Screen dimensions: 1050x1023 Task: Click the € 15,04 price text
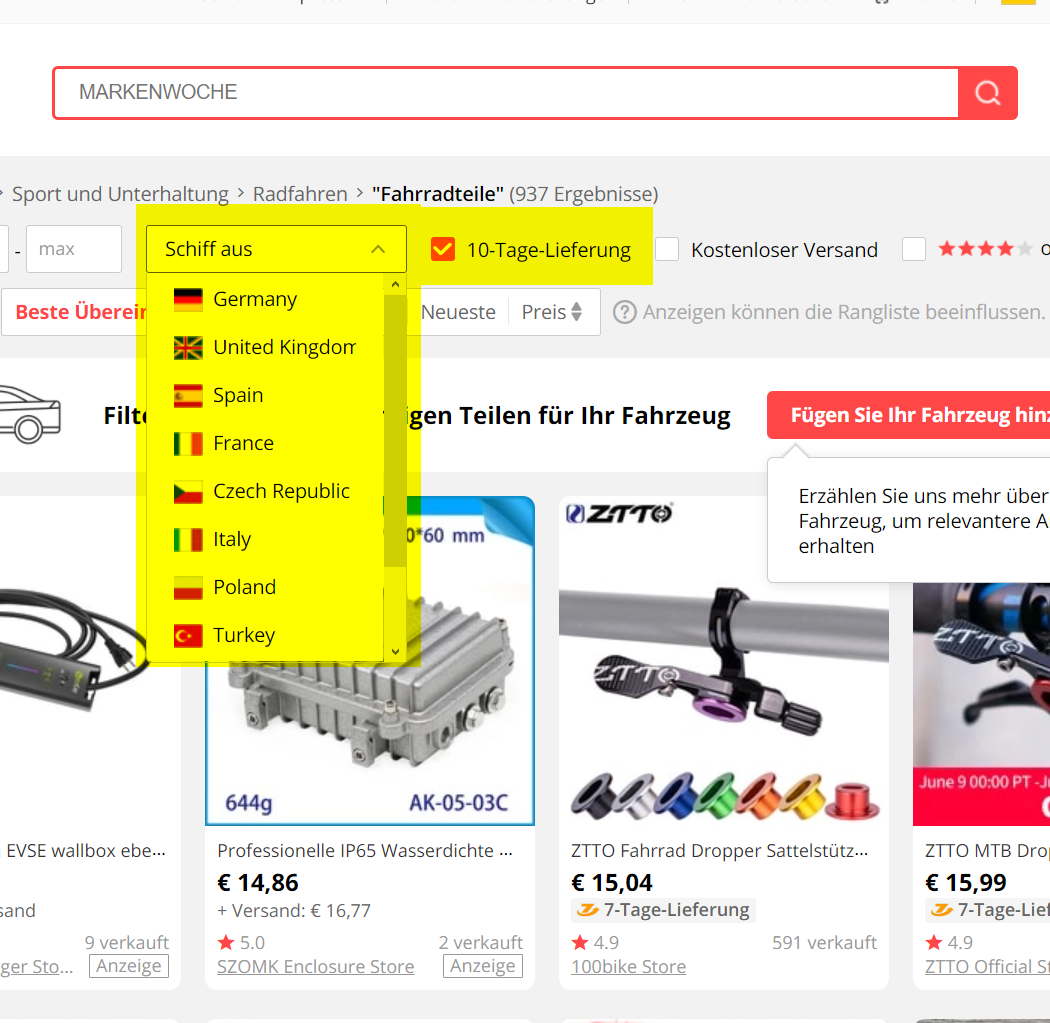[612, 883]
